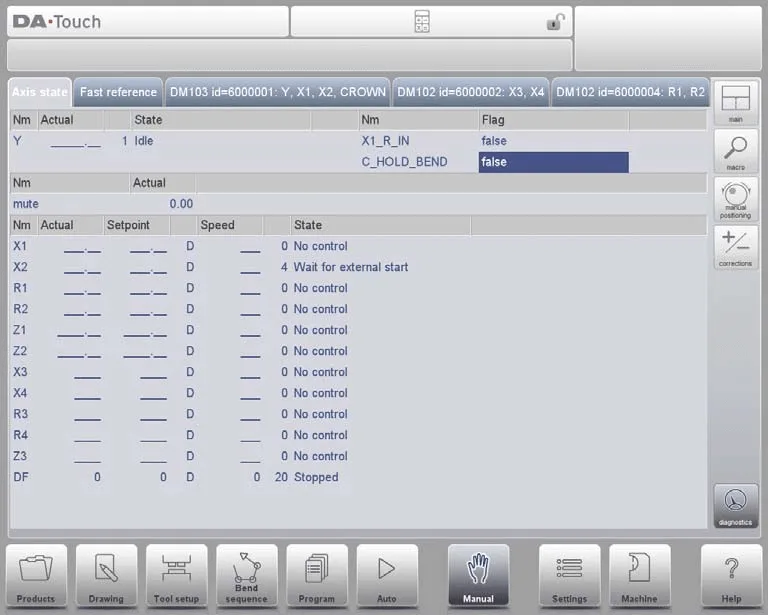This screenshot has width=768, height=615.
Task: Select the R2 axis row label
Action: click(21, 309)
